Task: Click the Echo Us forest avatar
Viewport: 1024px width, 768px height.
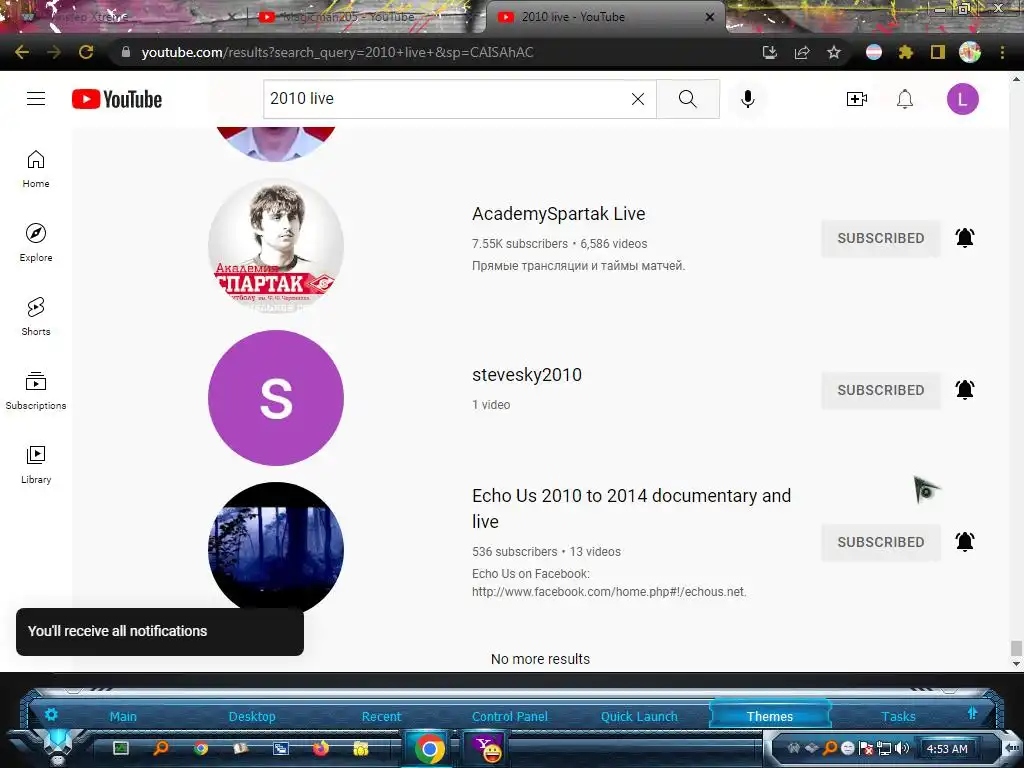Action: tap(276, 549)
